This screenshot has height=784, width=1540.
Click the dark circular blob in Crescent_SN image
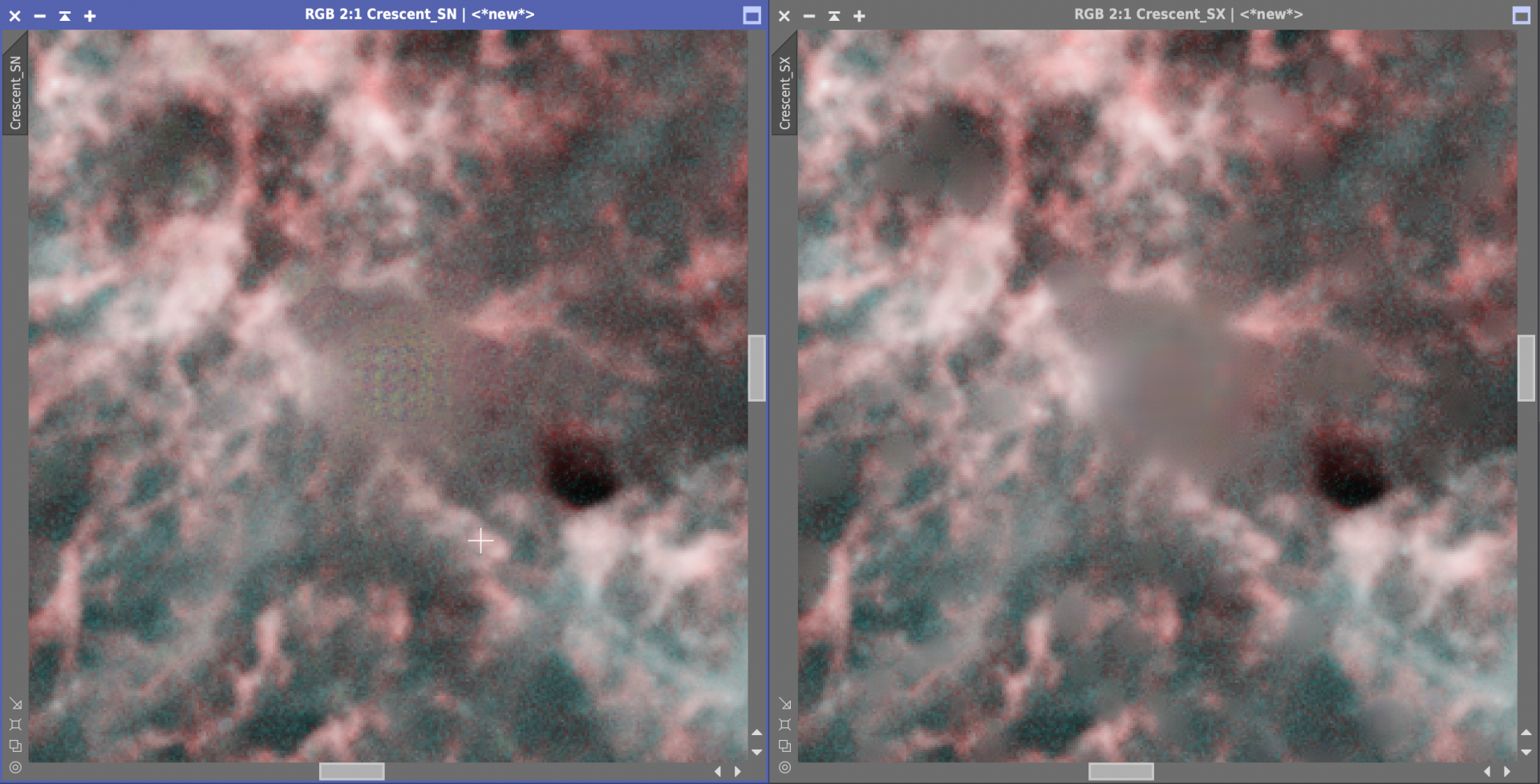[x=580, y=469]
